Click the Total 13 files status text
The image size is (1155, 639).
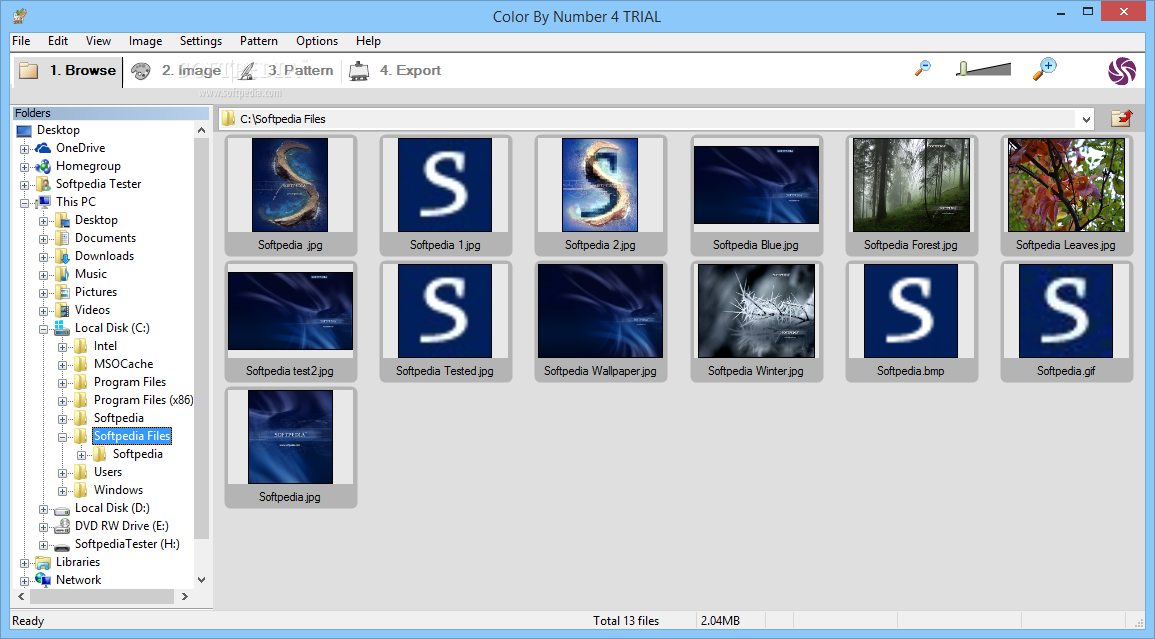pyautogui.click(x=626, y=621)
